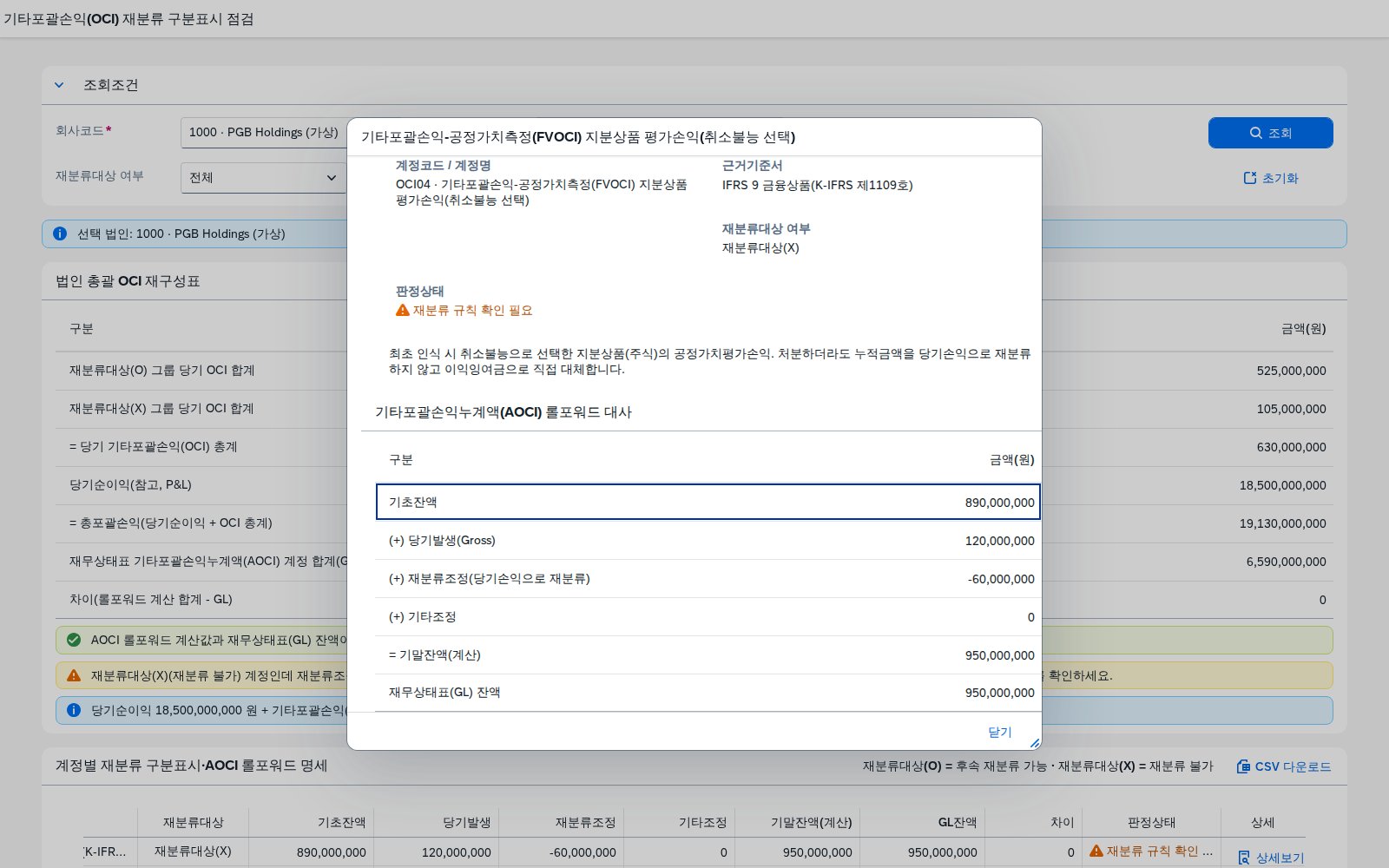
Task: Click the warning icon in table 판정상태 cell
Action: pyautogui.click(x=1096, y=852)
